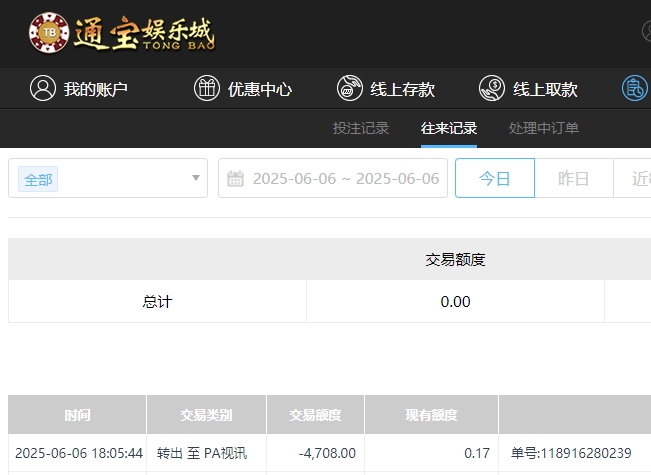Click 交易类别 column header
The height and width of the screenshot is (475, 651).
206,414
